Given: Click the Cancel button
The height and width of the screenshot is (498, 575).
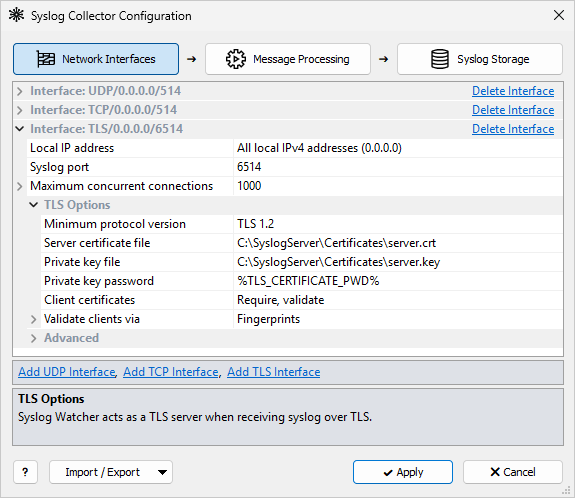Looking at the screenshot, I should (513, 472).
